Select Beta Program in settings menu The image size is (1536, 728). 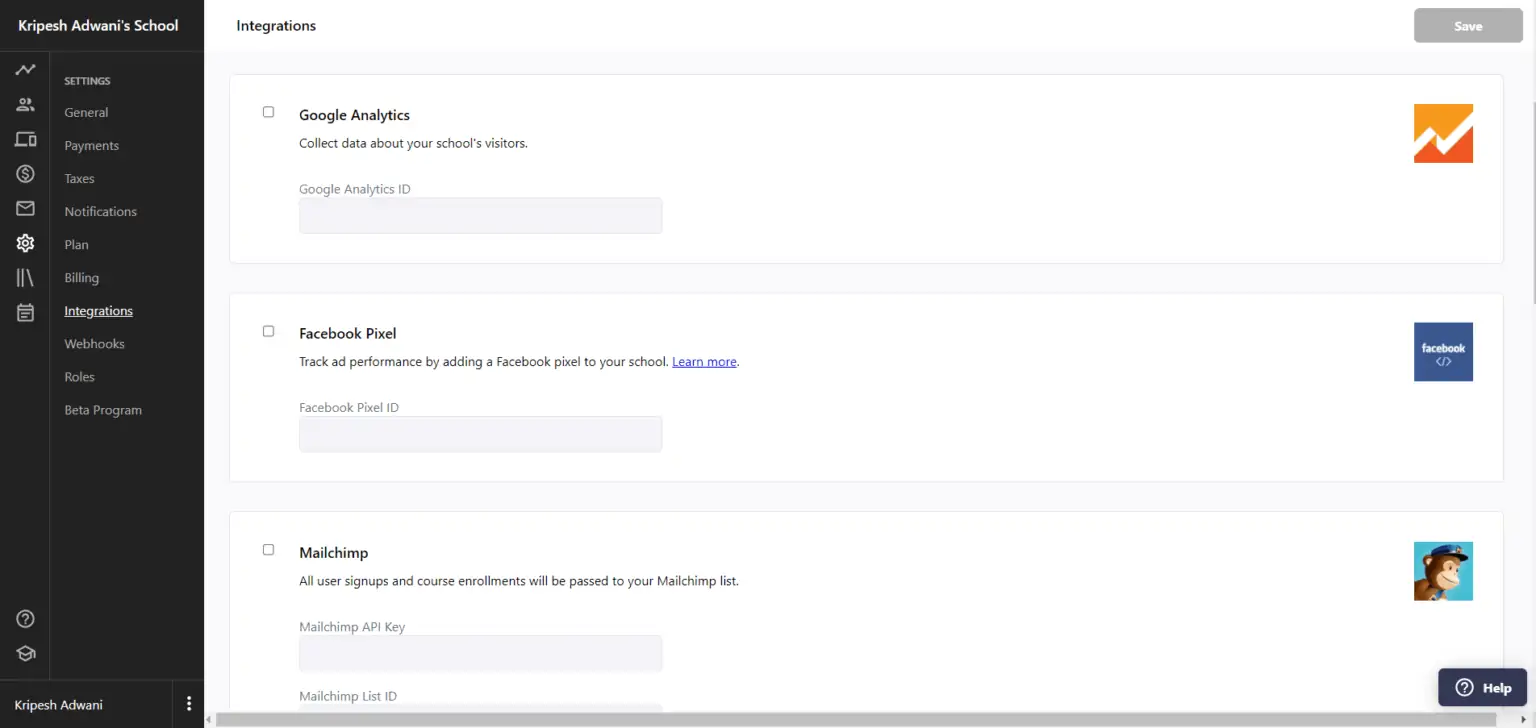pyautogui.click(x=103, y=410)
